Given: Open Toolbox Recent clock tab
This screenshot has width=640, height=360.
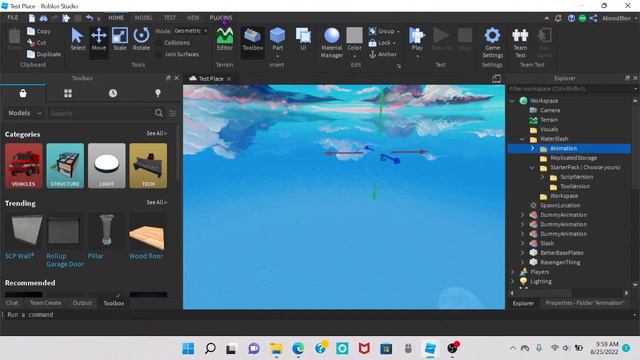Looking at the screenshot, I should click(x=113, y=93).
